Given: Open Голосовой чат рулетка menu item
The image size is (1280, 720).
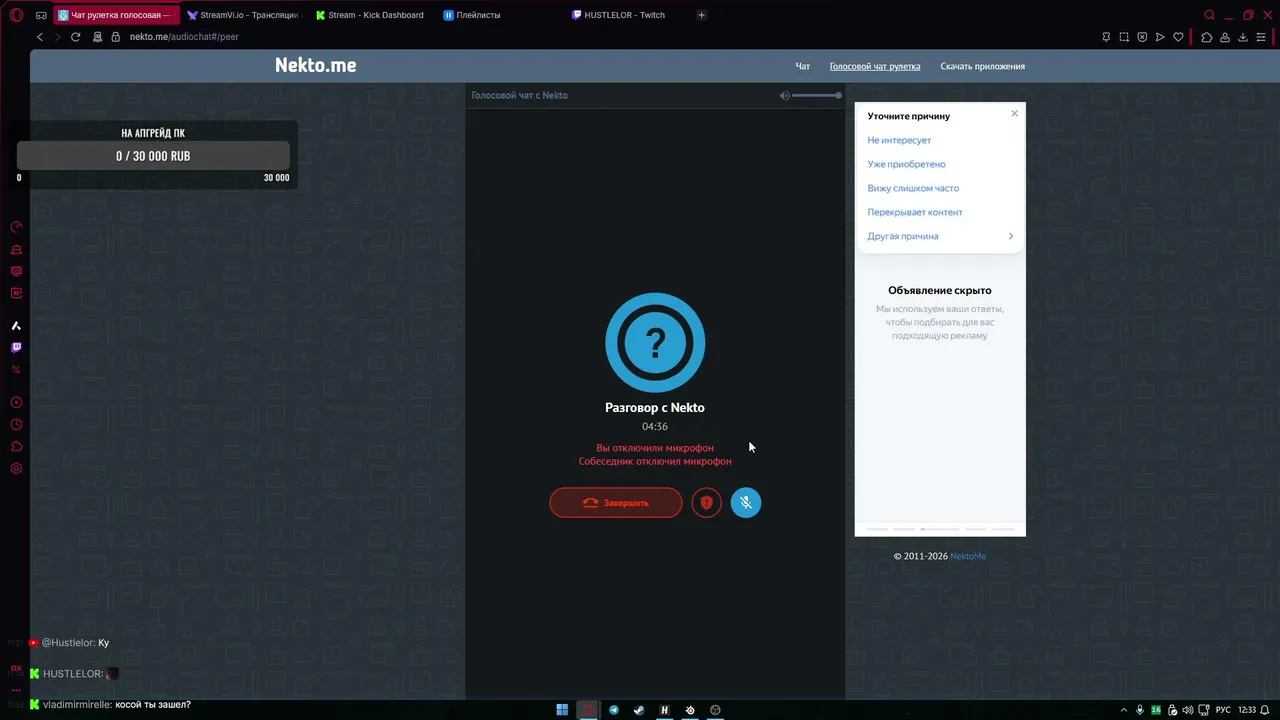Looking at the screenshot, I should click(x=875, y=67).
